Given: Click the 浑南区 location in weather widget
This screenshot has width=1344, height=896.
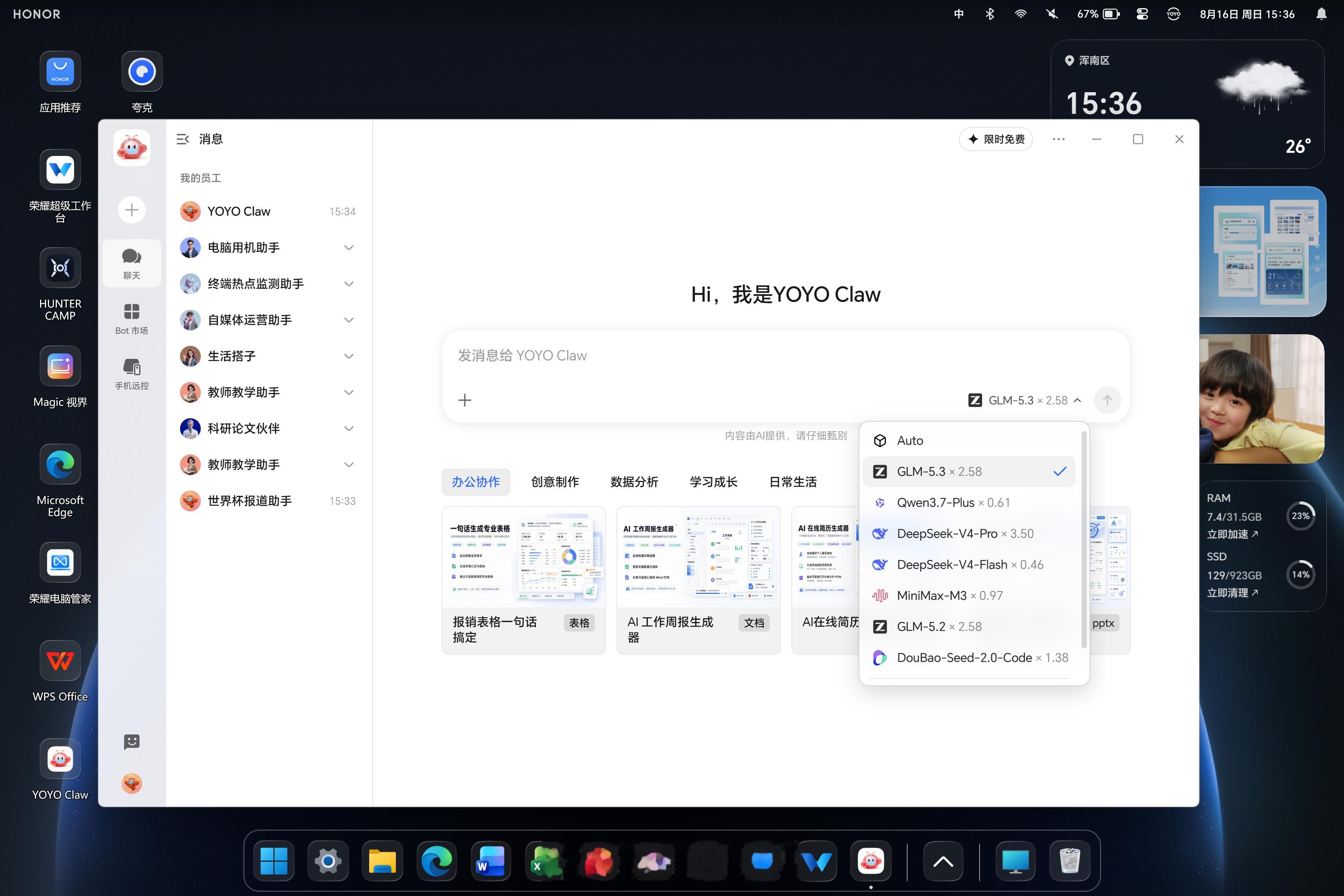Looking at the screenshot, I should (1087, 61).
